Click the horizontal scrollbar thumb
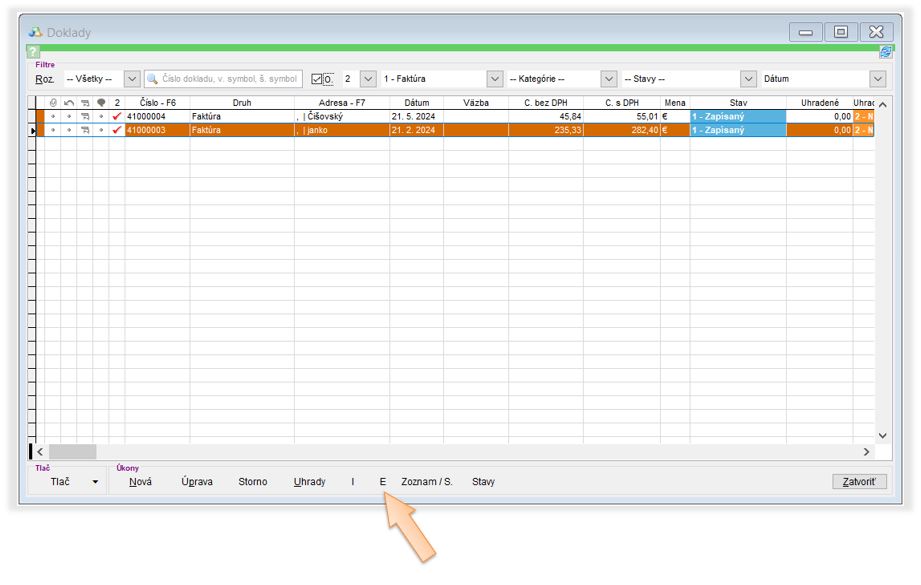This screenshot has width=921, height=585. [x=72, y=452]
